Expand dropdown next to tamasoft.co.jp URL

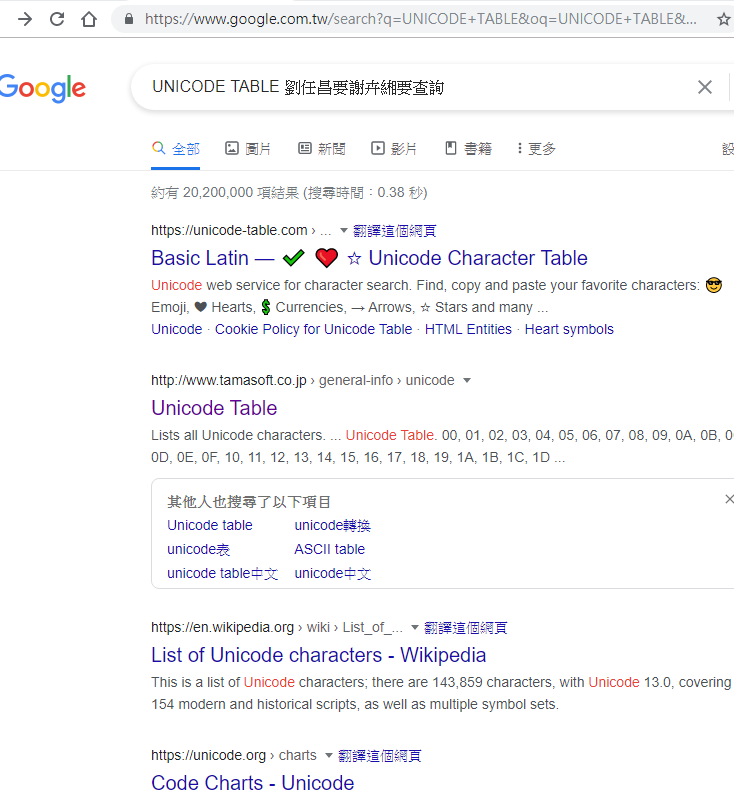(x=467, y=380)
